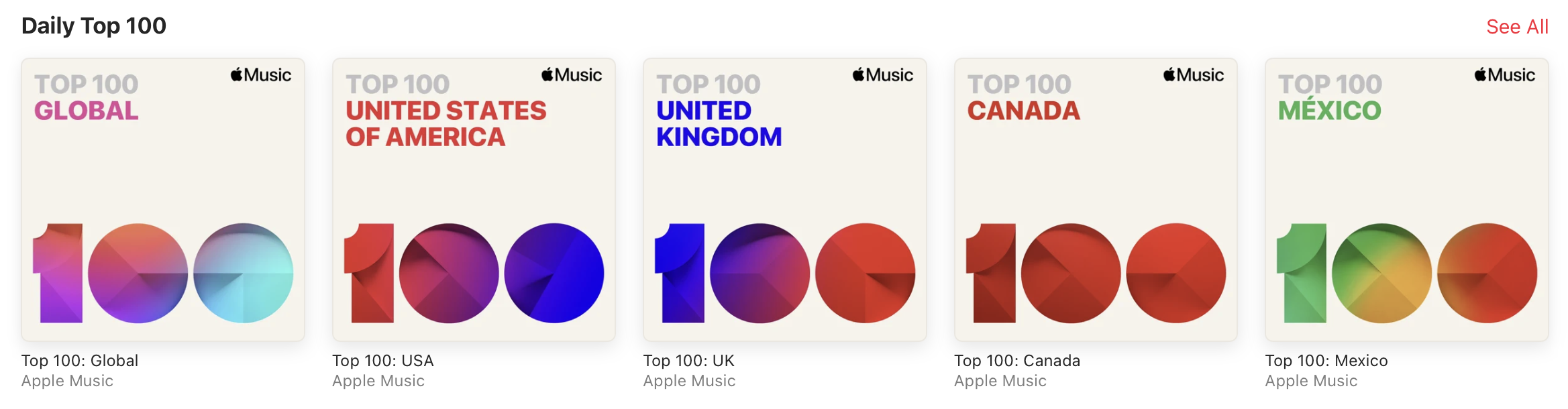Click the "Top 100: Canada" title link
The image size is (1568, 409).
[1017, 361]
